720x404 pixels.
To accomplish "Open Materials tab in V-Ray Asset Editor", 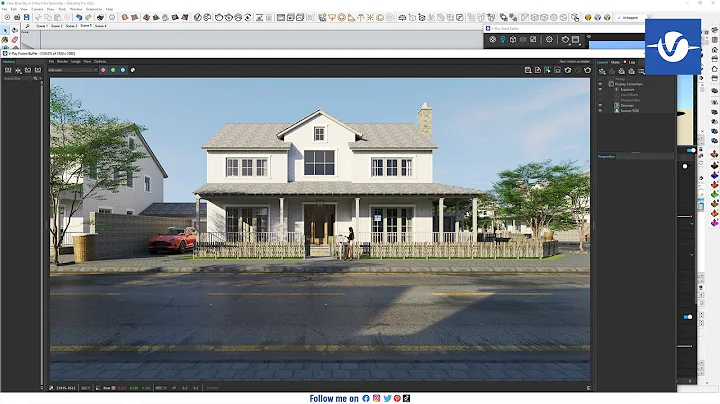I will pos(493,39).
